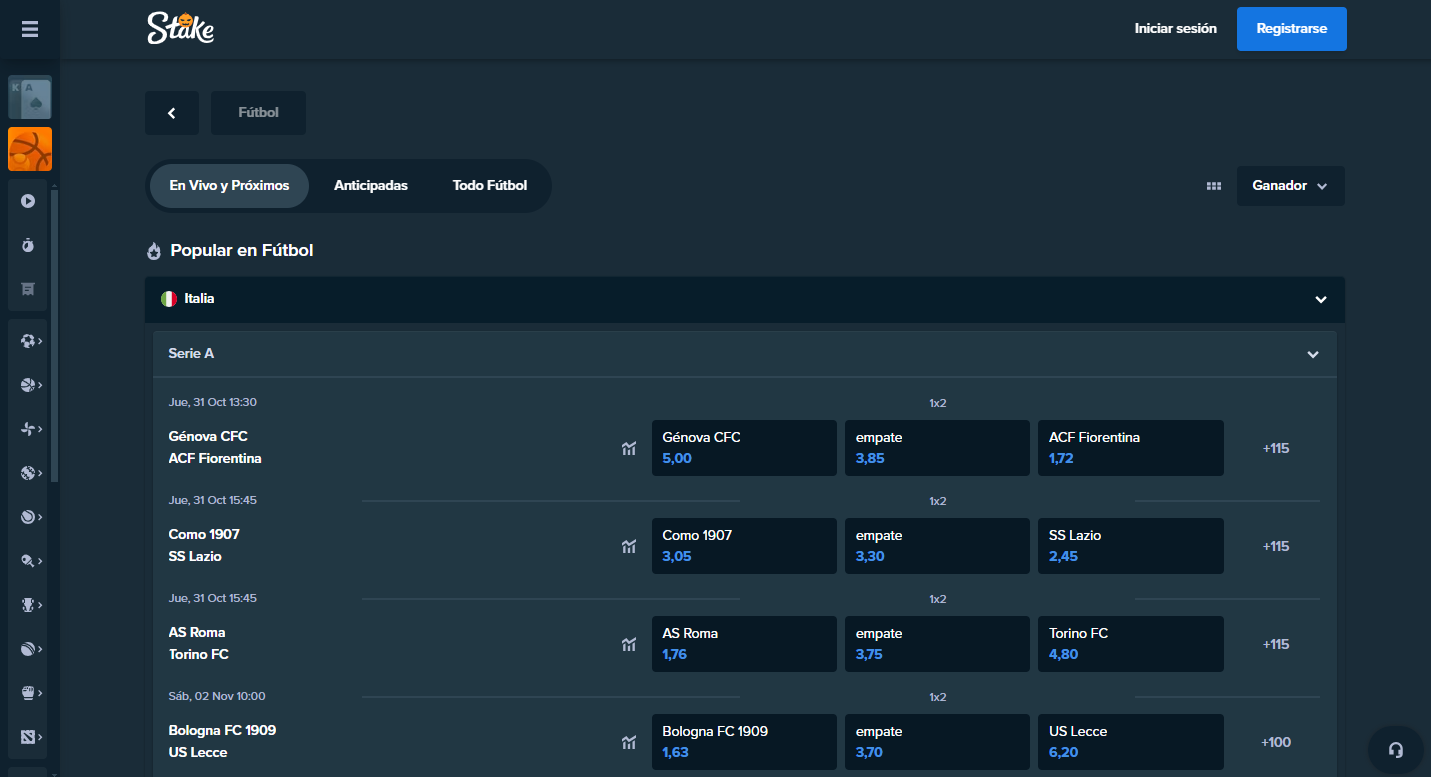Show +115 more markets for Génova CFC match
1431x777 pixels.
click(1276, 448)
